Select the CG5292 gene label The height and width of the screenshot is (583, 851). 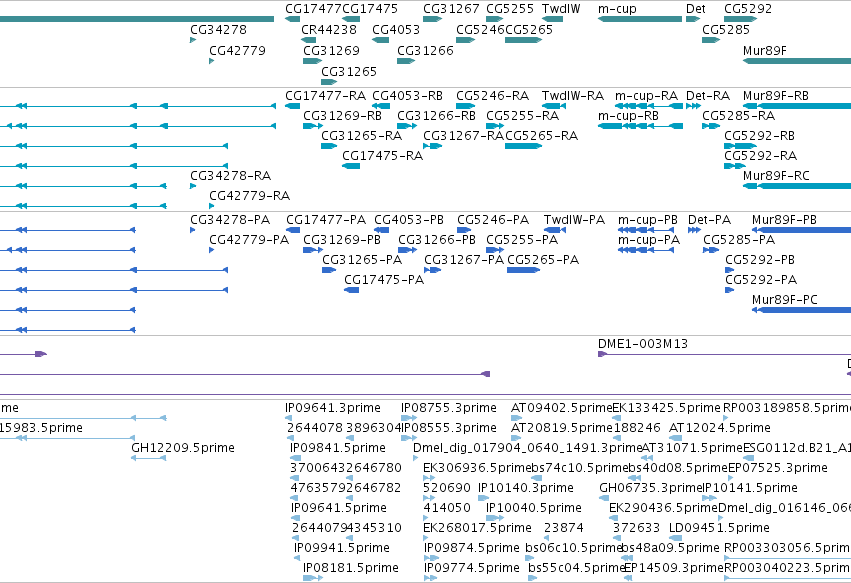pyautogui.click(x=747, y=9)
